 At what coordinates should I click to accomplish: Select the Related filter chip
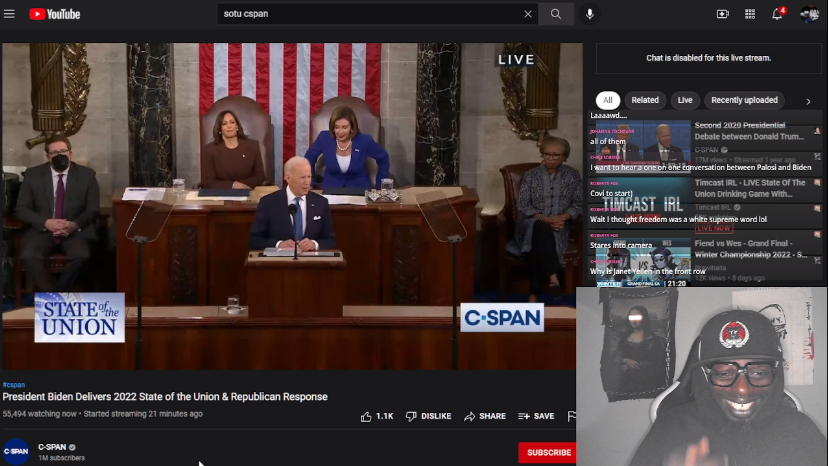pyautogui.click(x=645, y=100)
